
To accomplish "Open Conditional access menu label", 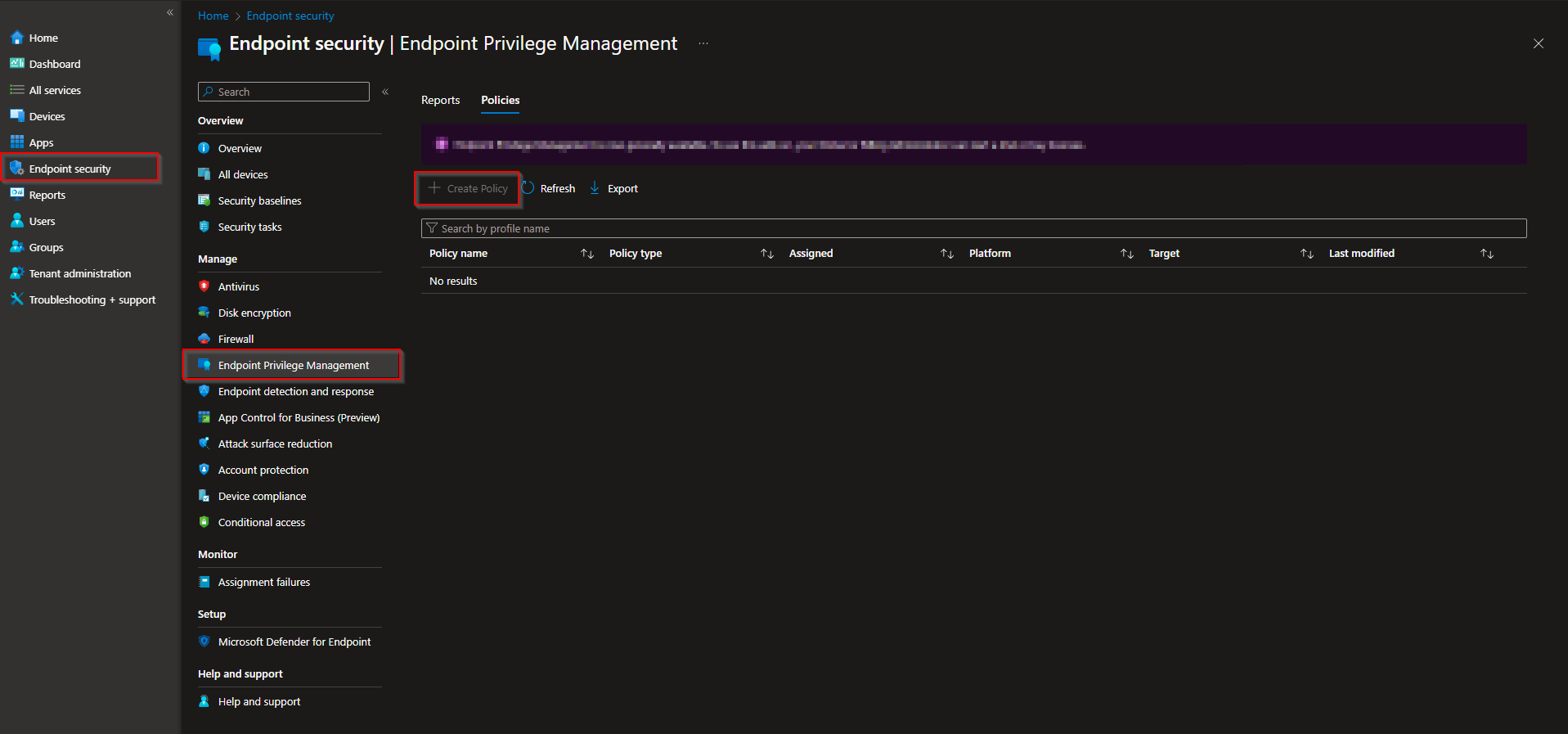I will (262, 522).
